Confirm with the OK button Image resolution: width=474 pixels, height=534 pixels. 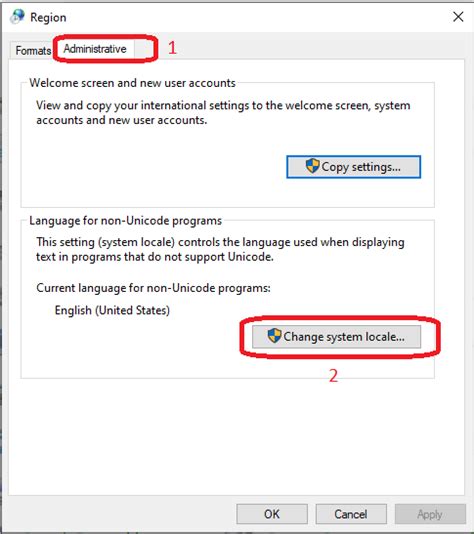[272, 514]
